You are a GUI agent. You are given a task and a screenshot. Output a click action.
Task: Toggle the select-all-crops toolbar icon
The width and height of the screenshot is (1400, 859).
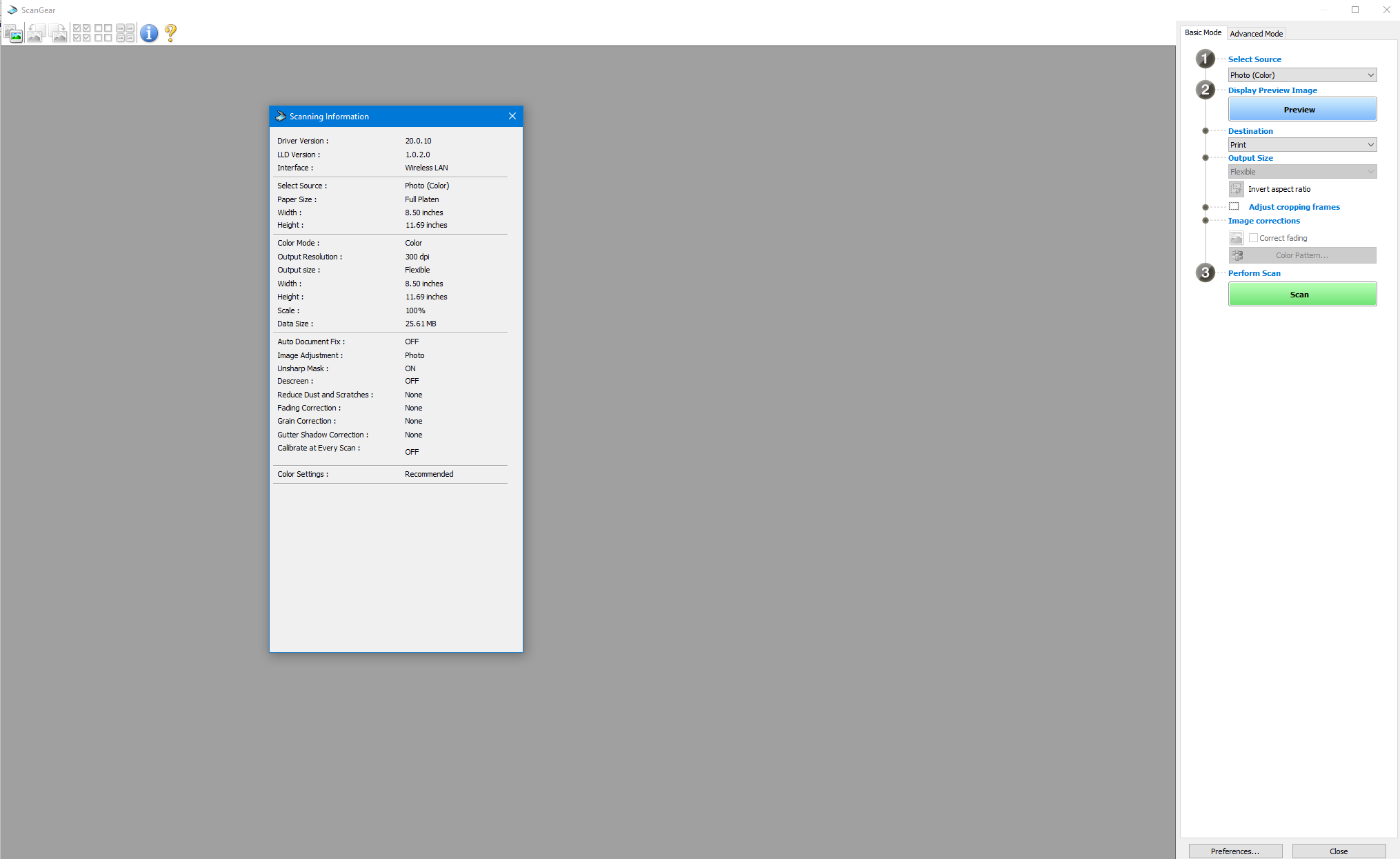(x=125, y=33)
